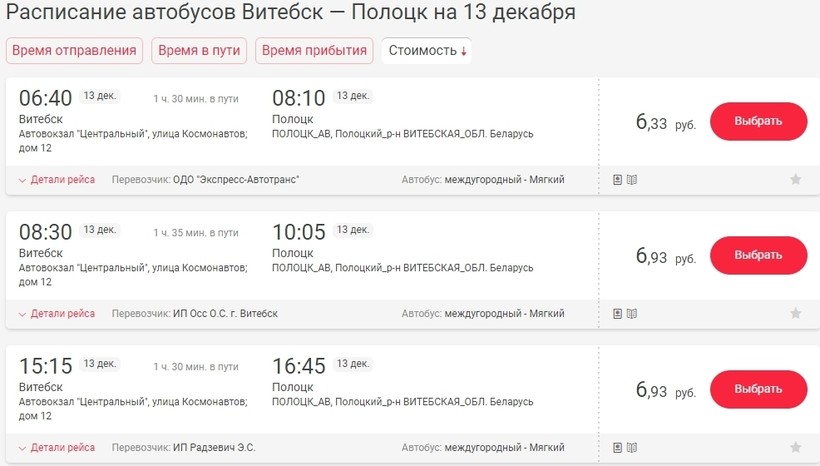This screenshot has height=466, width=820.
Task: Toggle the Стоимость sort order
Action: pyautogui.click(x=427, y=51)
